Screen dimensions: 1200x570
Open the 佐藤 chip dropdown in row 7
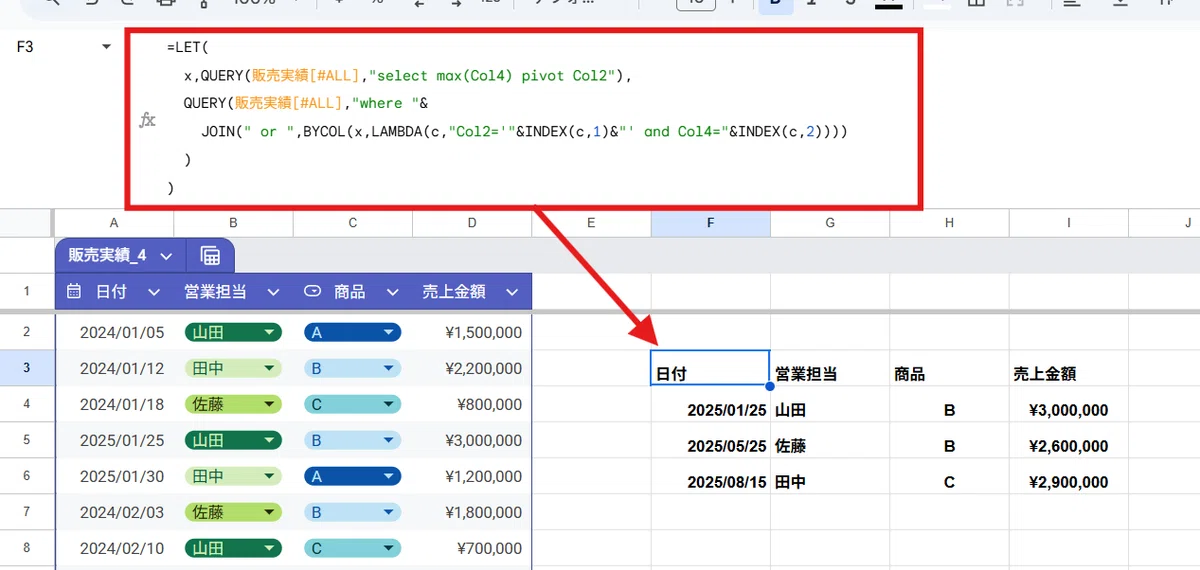tap(268, 513)
